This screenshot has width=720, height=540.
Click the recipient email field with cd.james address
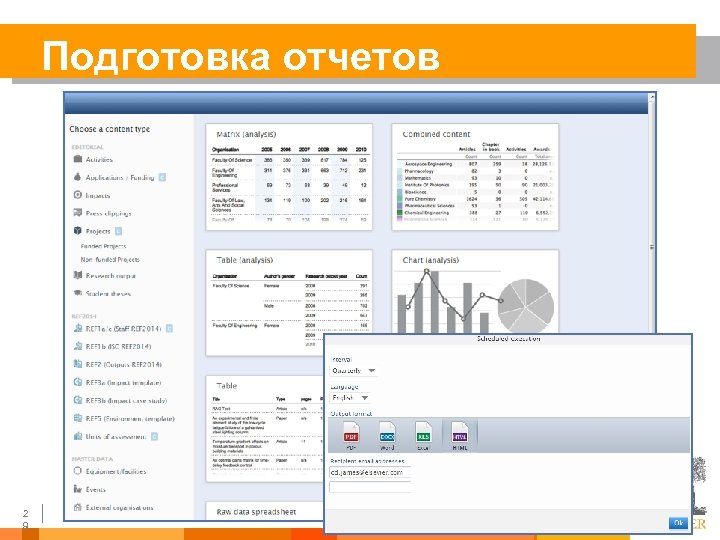coord(370,472)
